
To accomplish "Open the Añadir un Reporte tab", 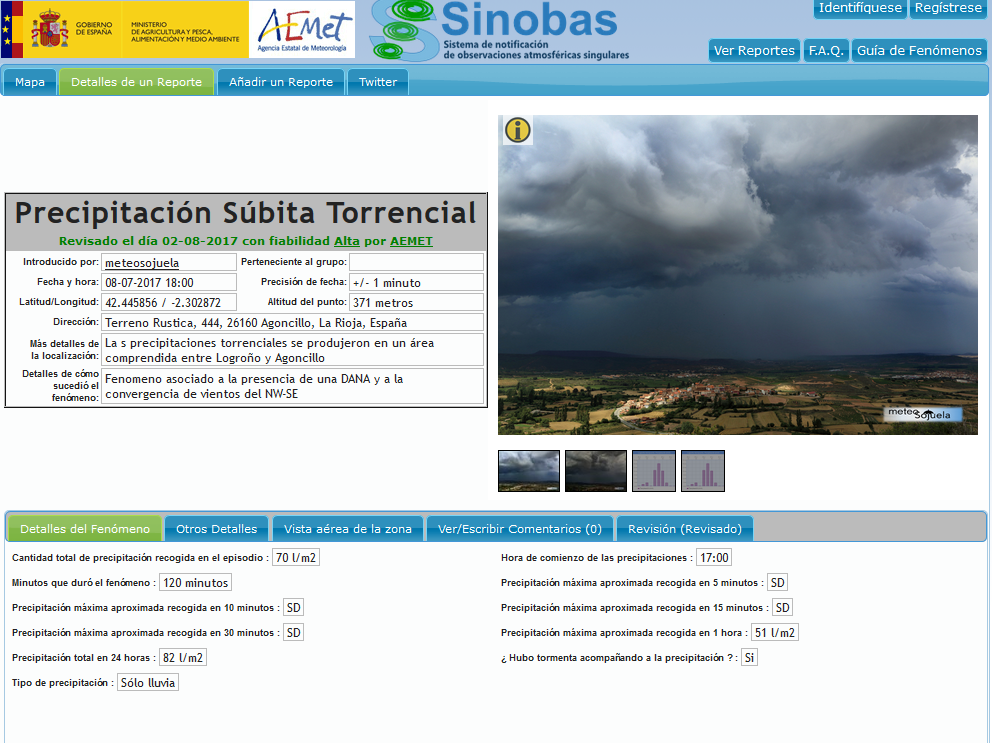I will click(x=281, y=82).
